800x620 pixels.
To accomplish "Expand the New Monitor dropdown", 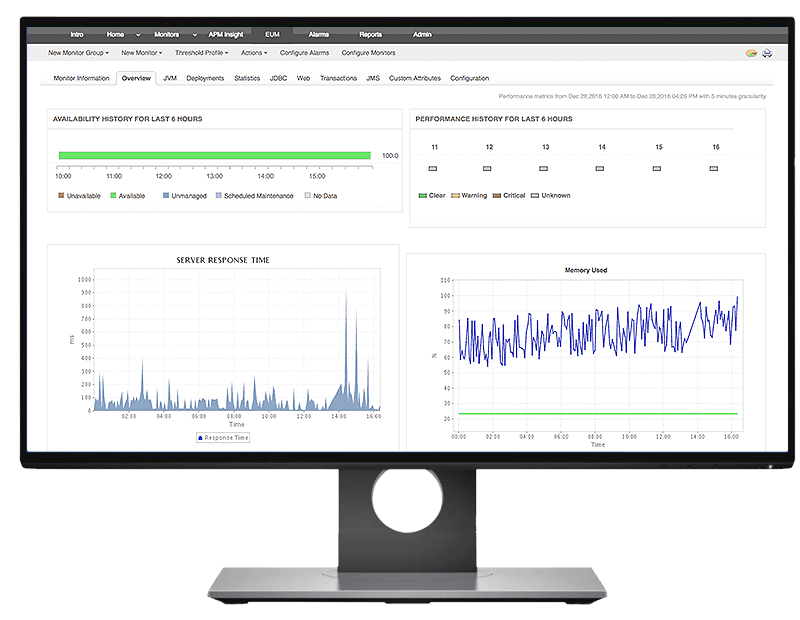I will tap(142, 53).
